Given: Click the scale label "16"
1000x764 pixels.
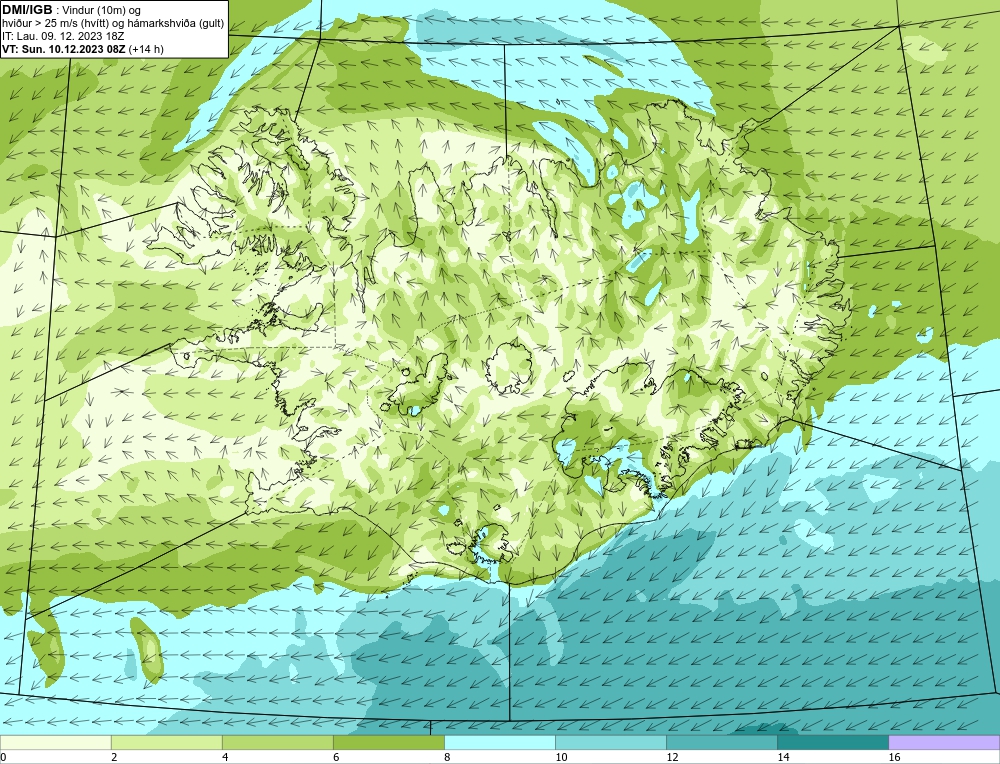Looking at the screenshot, I should point(893,757).
